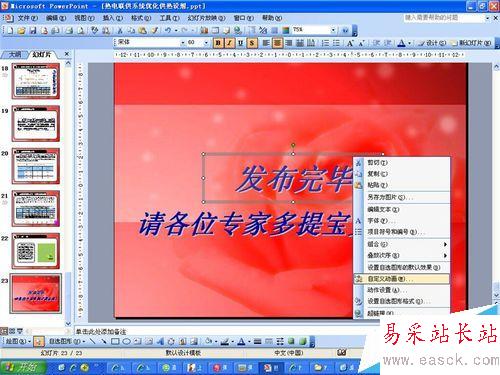
Task: Toggle Align Right
Action: coord(289,43)
